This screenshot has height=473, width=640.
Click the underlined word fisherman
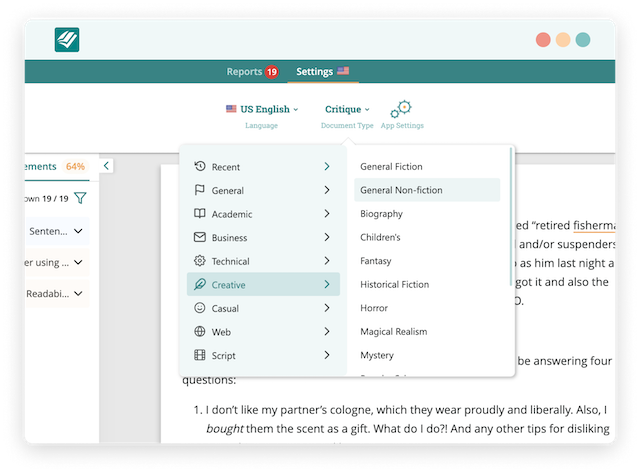click(594, 225)
